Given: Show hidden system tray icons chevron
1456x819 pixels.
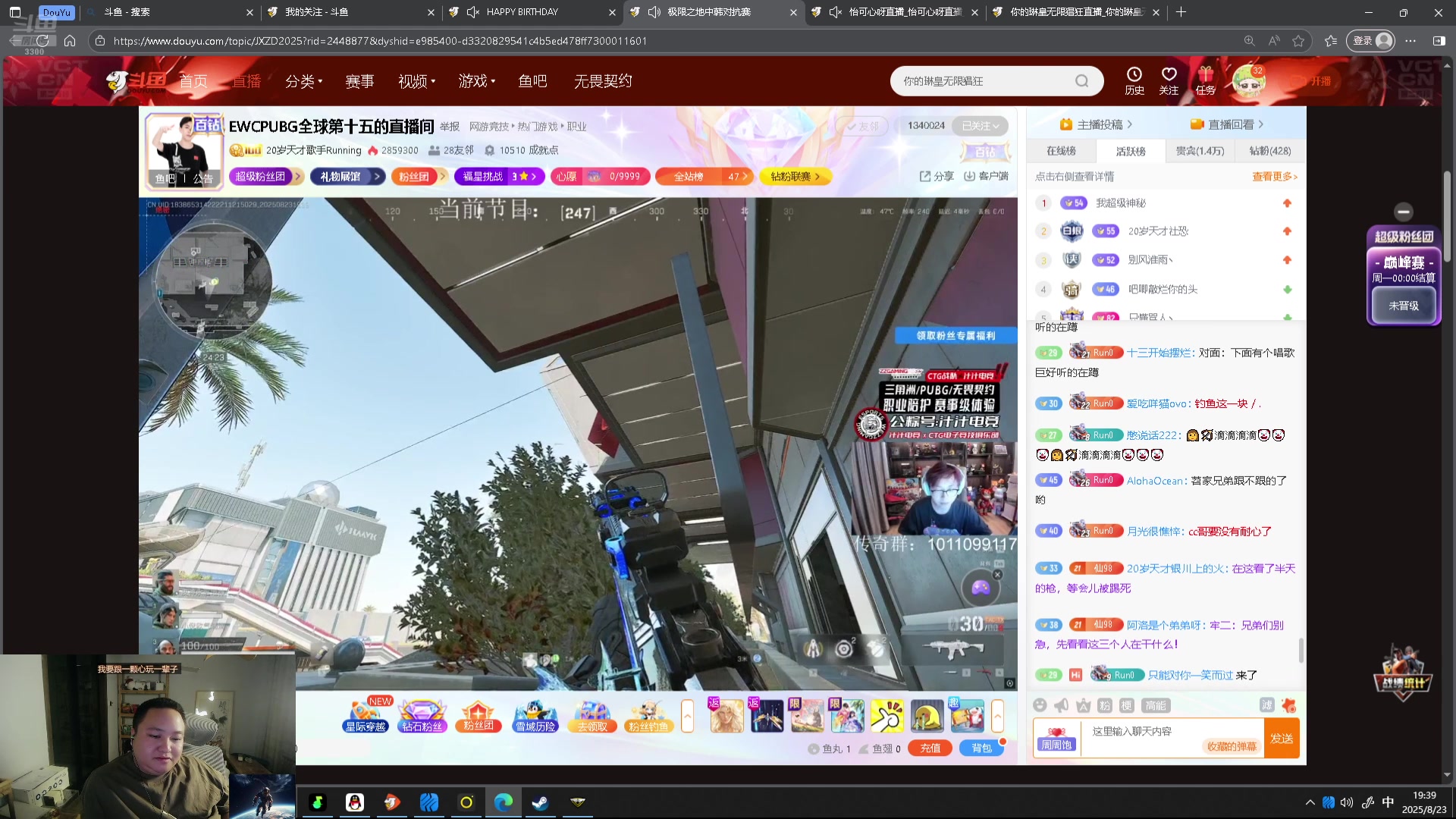Looking at the screenshot, I should click(x=1310, y=802).
